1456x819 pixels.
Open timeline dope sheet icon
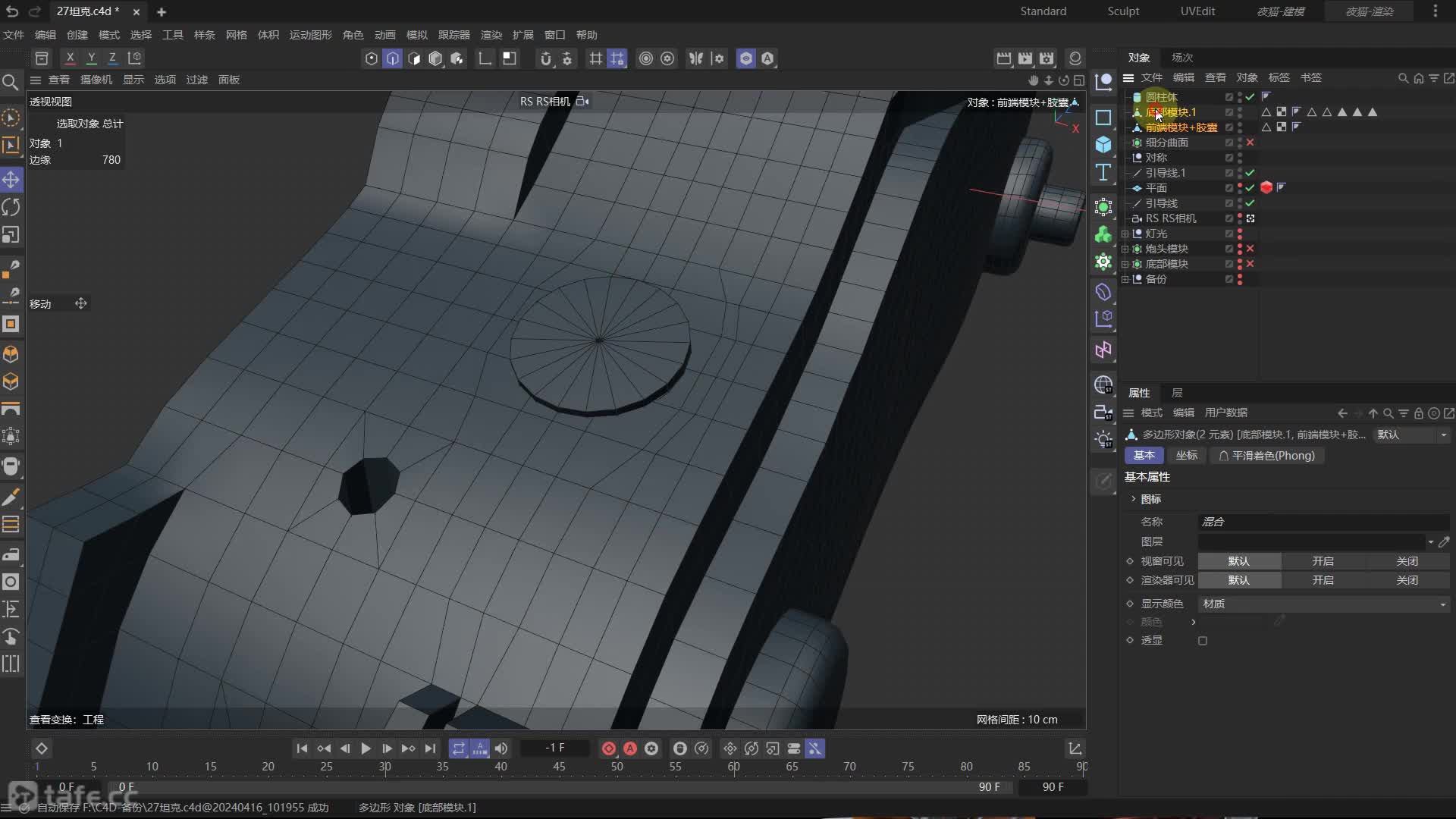(x=1075, y=748)
